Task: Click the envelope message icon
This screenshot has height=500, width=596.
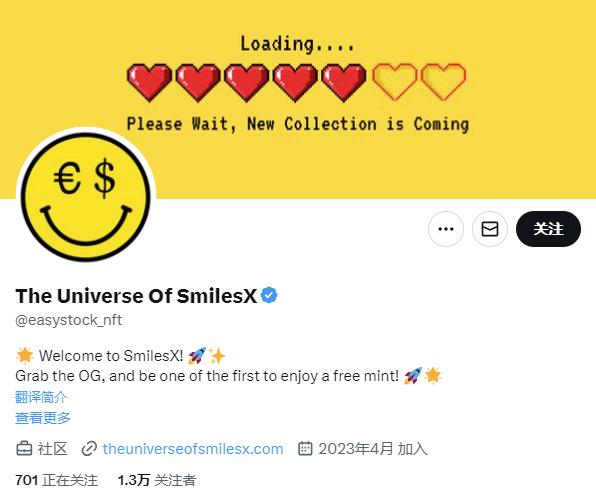Action: (x=490, y=229)
